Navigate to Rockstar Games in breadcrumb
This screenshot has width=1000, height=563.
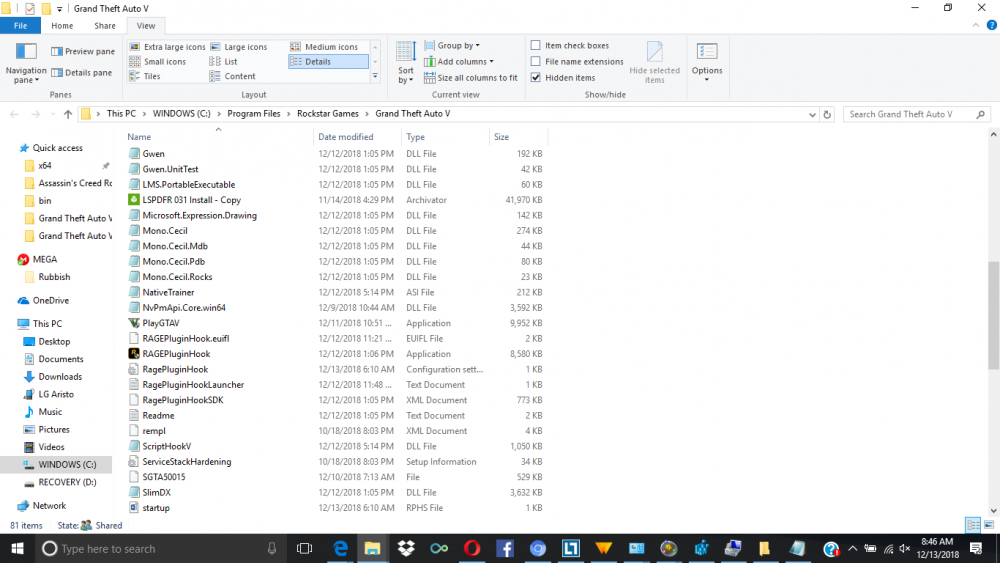(x=328, y=113)
